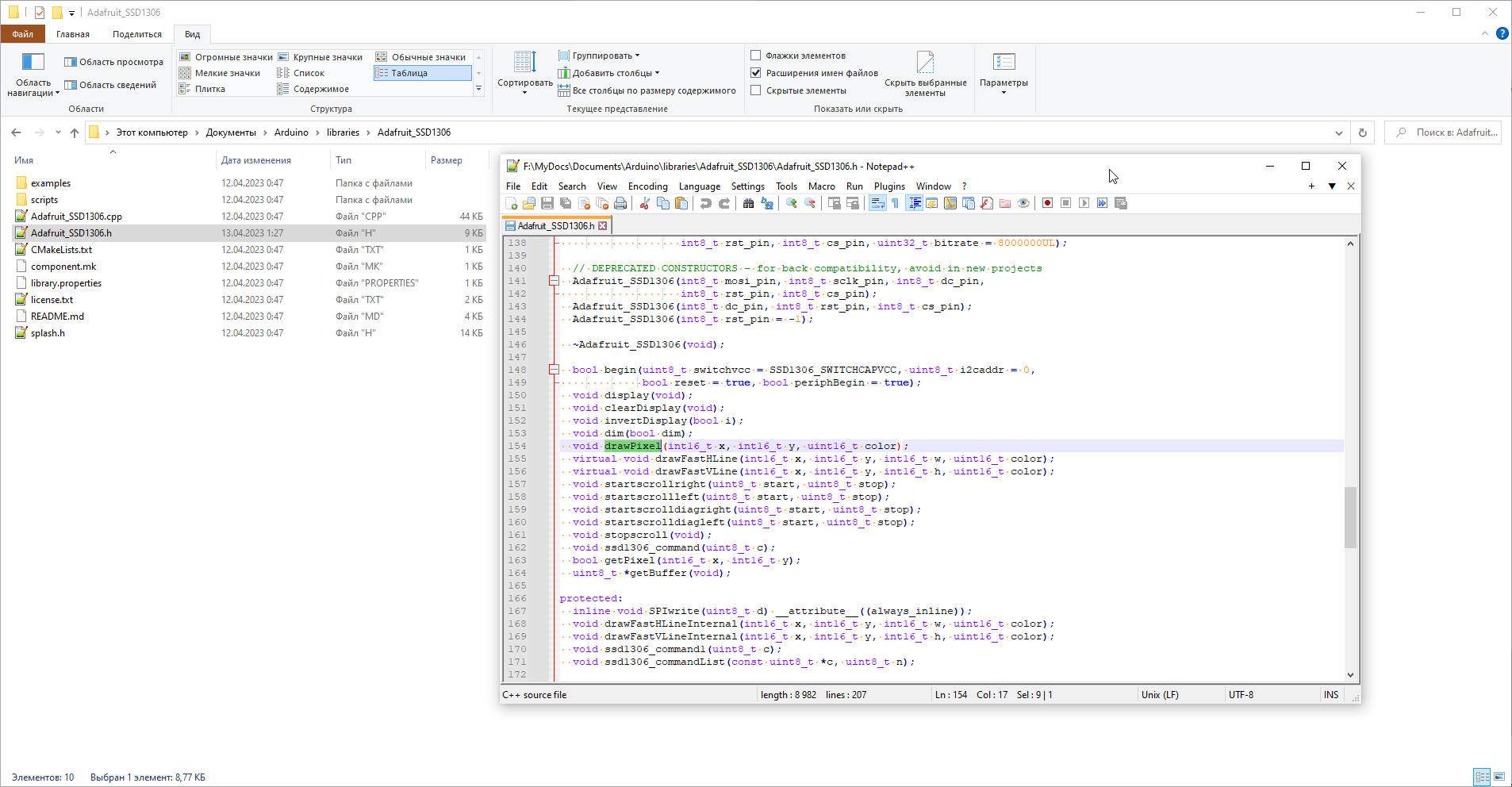The width and height of the screenshot is (1512, 787).
Task: Open the Группировать dropdown
Action: pyautogui.click(x=599, y=56)
